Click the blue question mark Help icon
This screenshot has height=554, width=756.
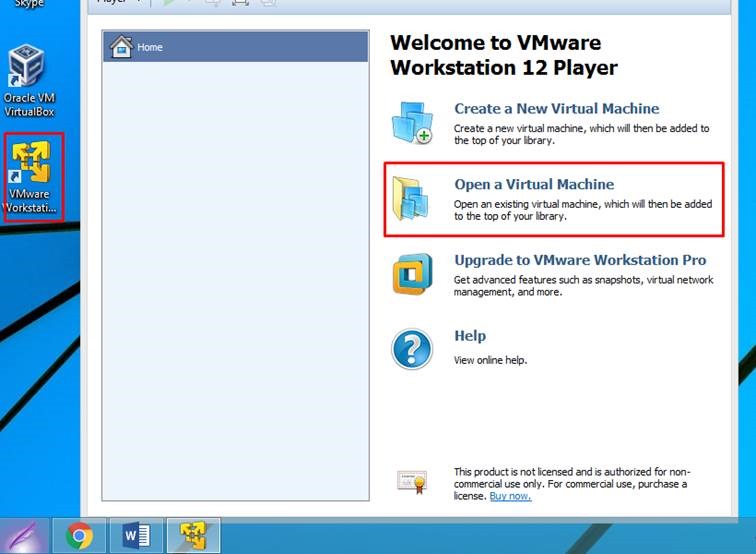(x=412, y=349)
